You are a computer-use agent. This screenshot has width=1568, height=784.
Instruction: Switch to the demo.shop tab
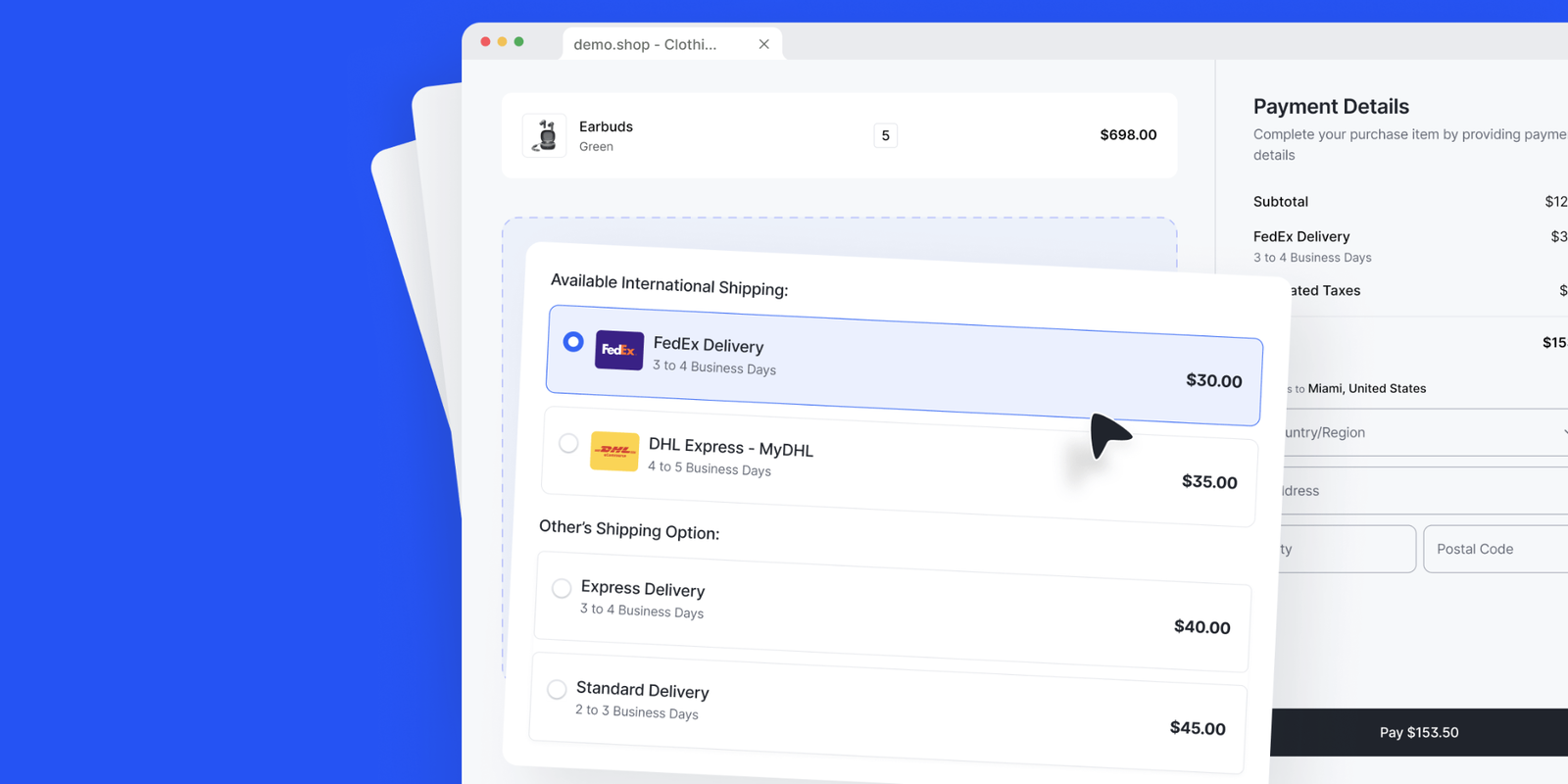[x=645, y=44]
